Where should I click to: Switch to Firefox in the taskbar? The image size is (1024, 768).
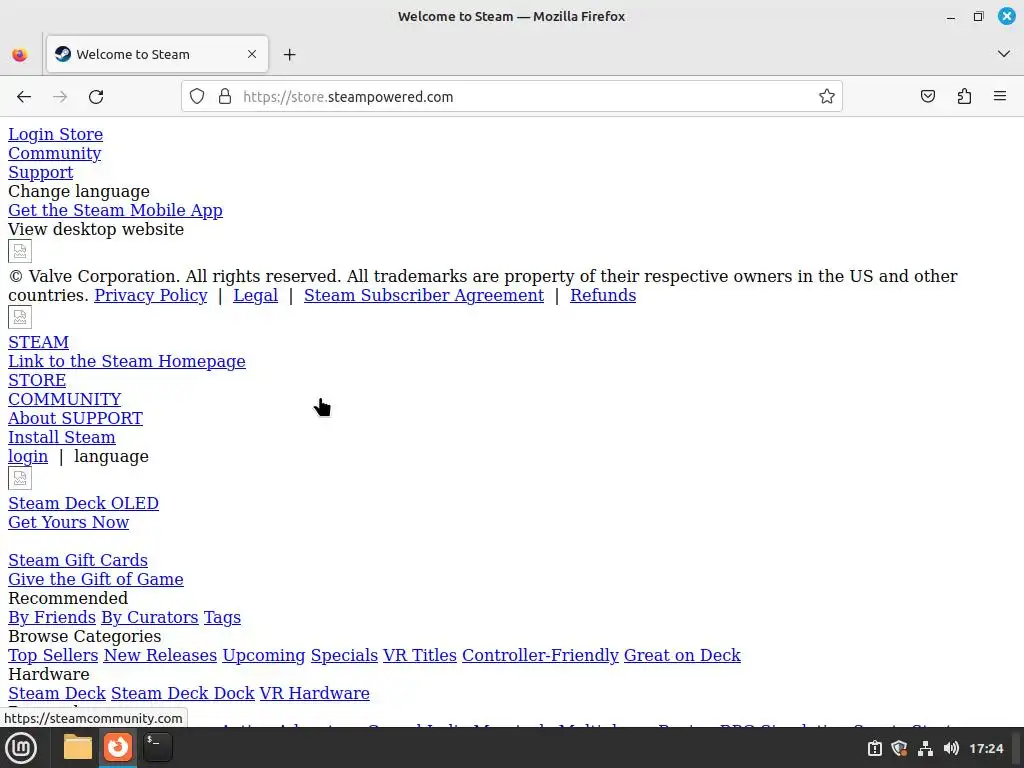coord(118,747)
